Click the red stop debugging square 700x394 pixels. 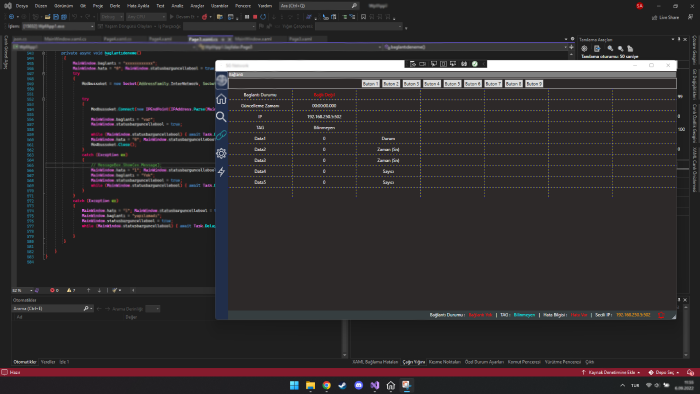coord(255,17)
